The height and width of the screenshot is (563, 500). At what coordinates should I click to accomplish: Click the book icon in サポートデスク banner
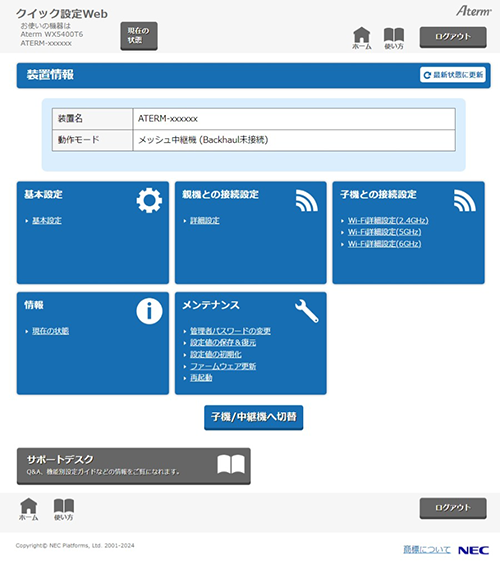(x=231, y=465)
